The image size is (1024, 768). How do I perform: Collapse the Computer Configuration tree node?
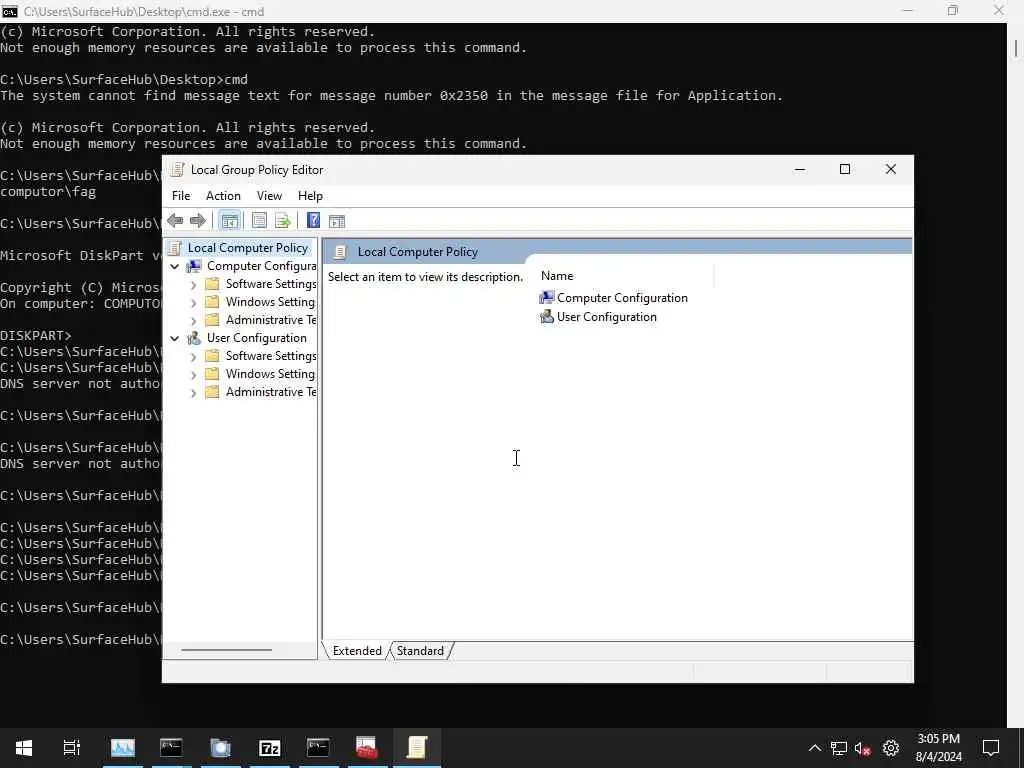pyautogui.click(x=174, y=266)
